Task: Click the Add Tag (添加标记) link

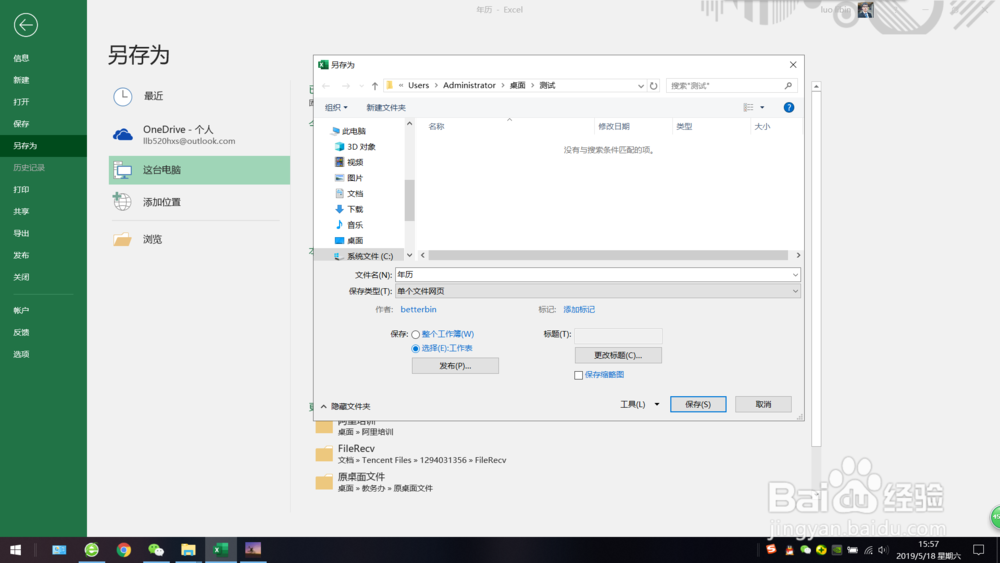Action: click(579, 309)
